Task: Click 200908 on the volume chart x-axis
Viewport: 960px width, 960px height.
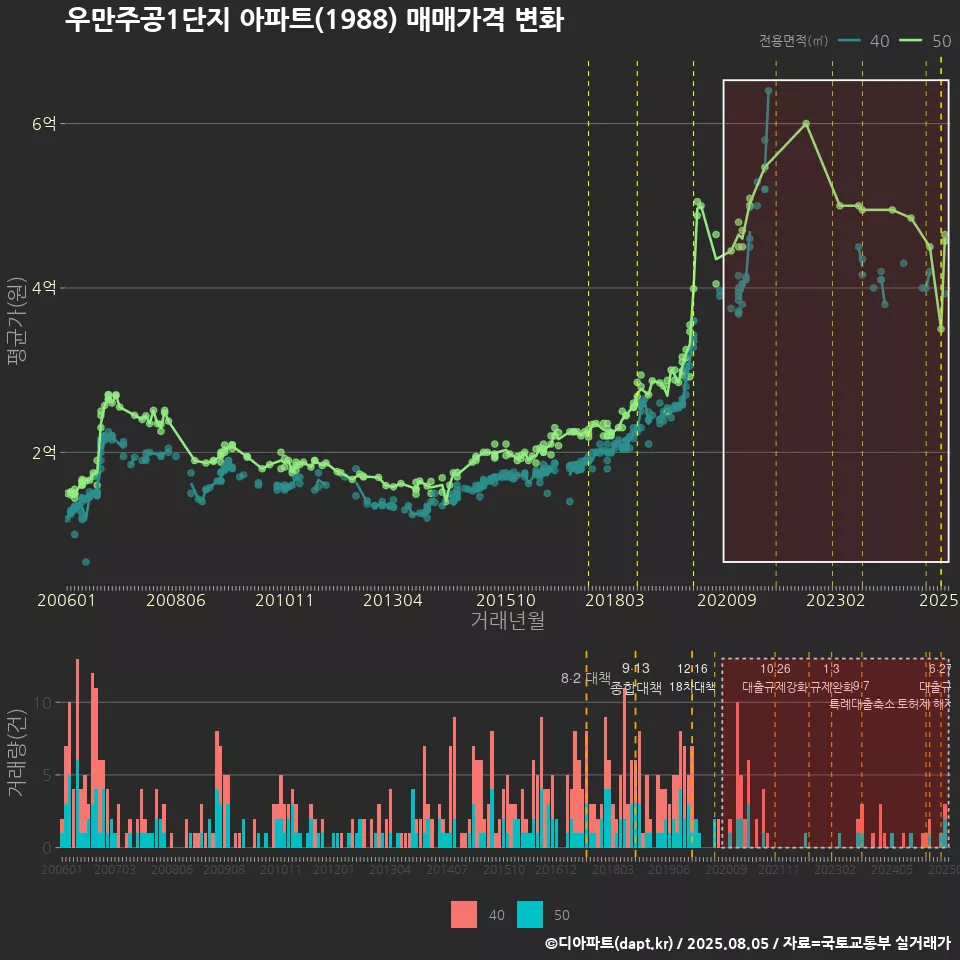Action: [224, 869]
